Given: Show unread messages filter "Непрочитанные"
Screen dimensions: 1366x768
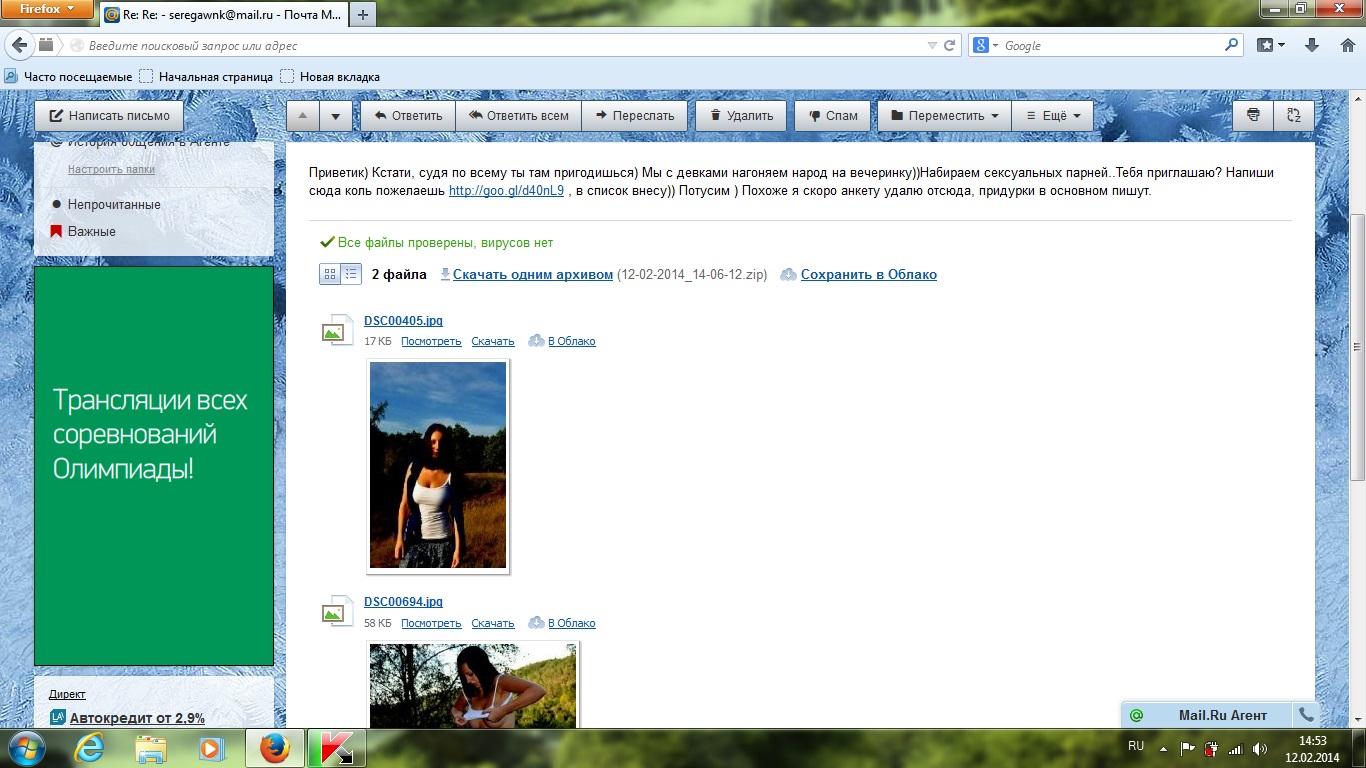Looking at the screenshot, I should click(x=114, y=204).
